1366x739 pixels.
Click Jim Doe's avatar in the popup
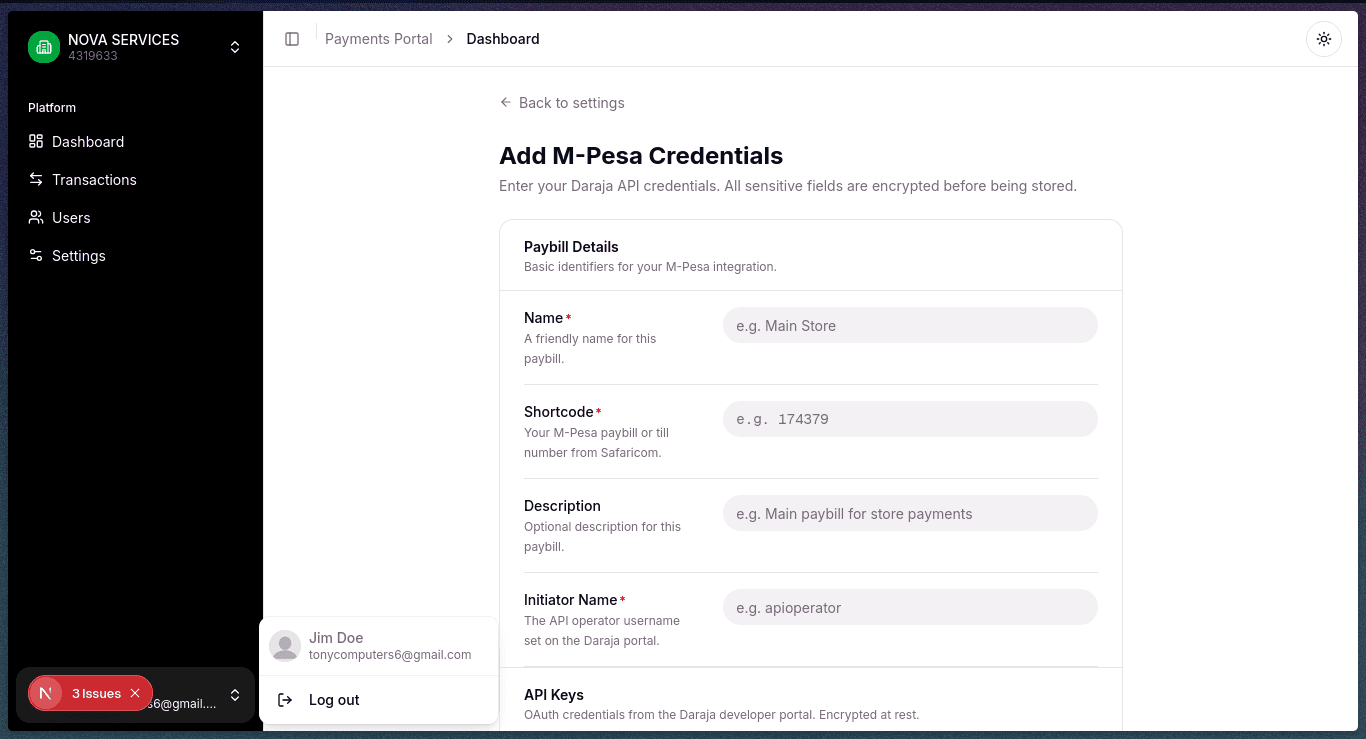(x=285, y=646)
